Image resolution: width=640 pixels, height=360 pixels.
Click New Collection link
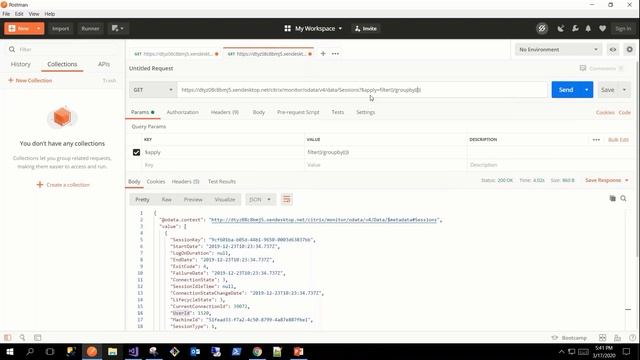coord(30,80)
